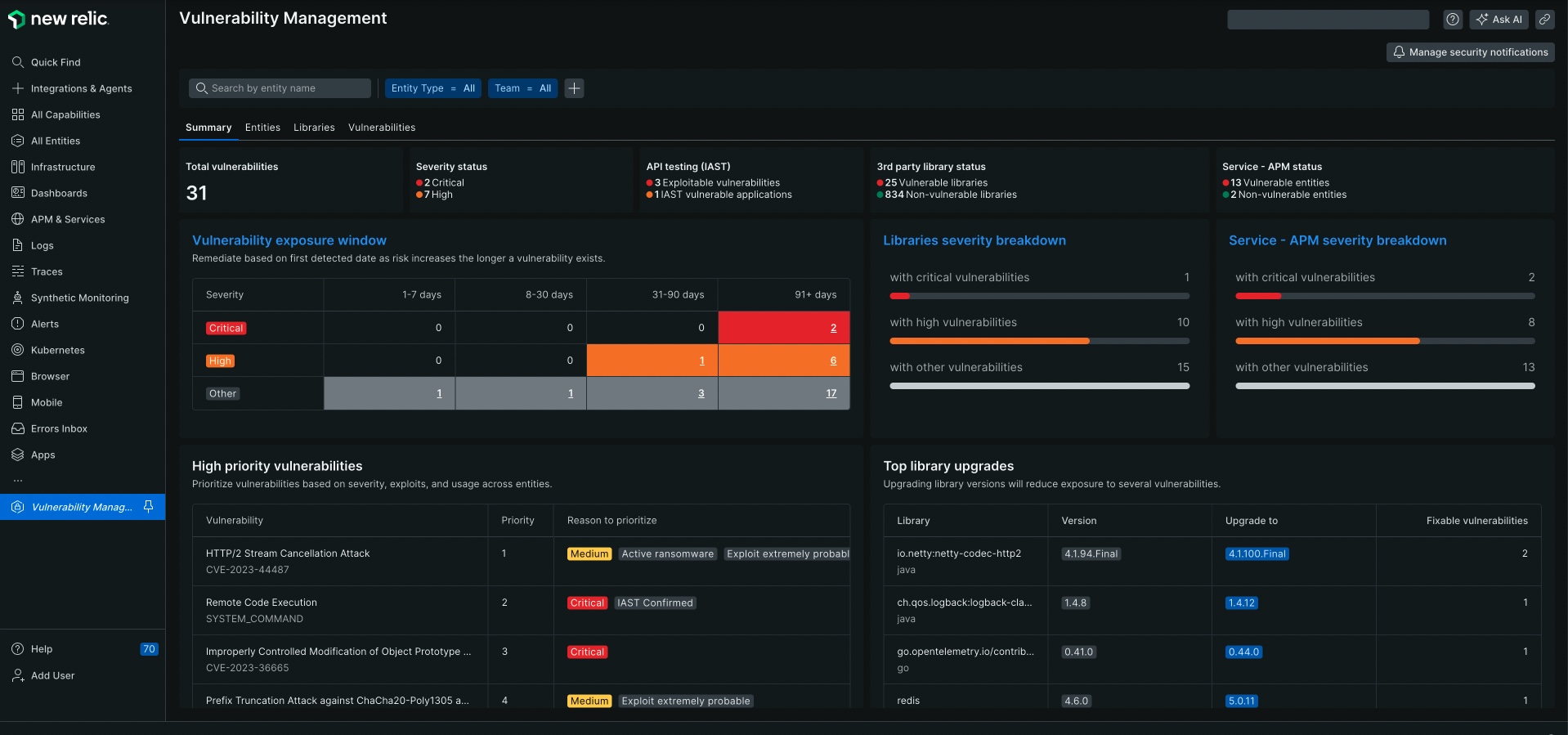The width and height of the screenshot is (1568, 735).
Task: Add filter with plus button
Action: coord(575,88)
